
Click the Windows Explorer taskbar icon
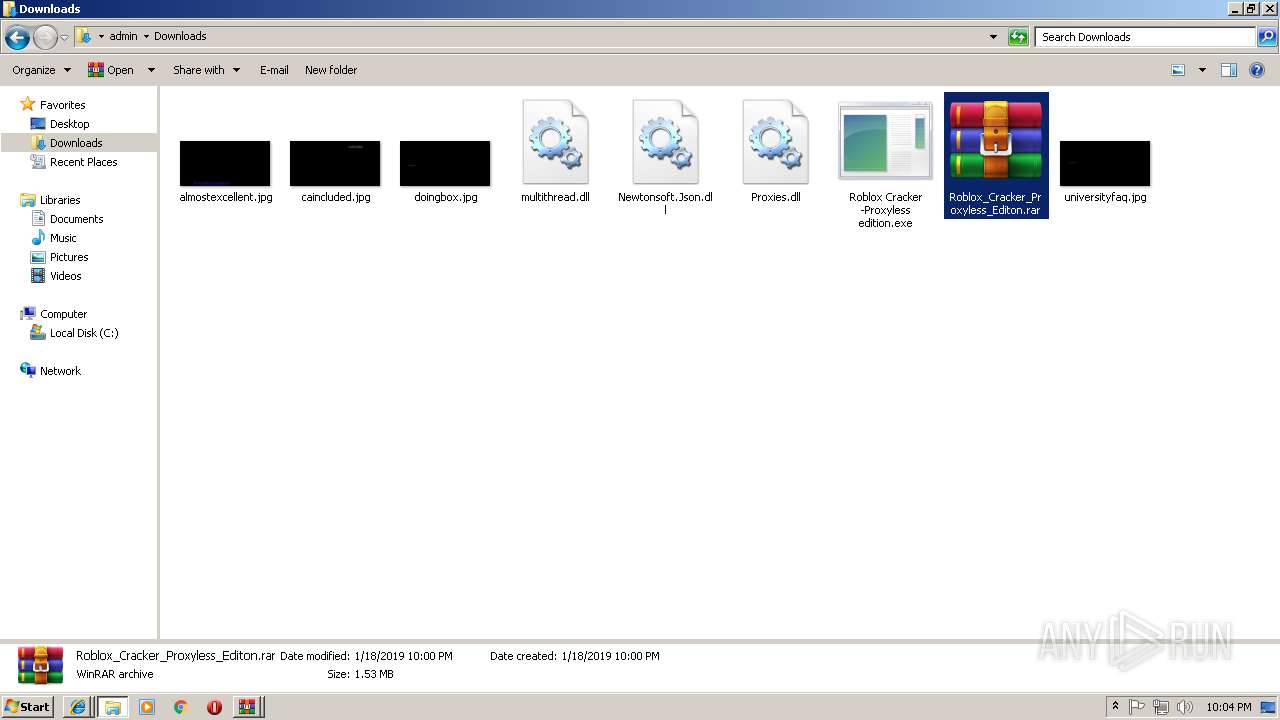112,707
